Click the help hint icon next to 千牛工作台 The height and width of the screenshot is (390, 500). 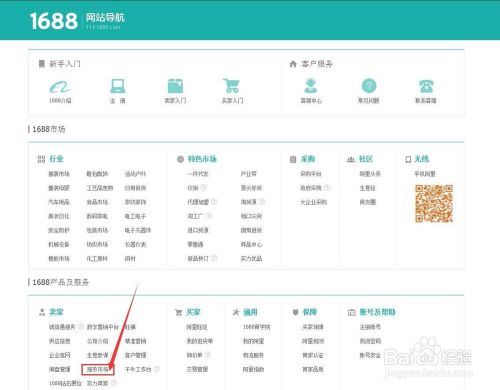click(157, 369)
